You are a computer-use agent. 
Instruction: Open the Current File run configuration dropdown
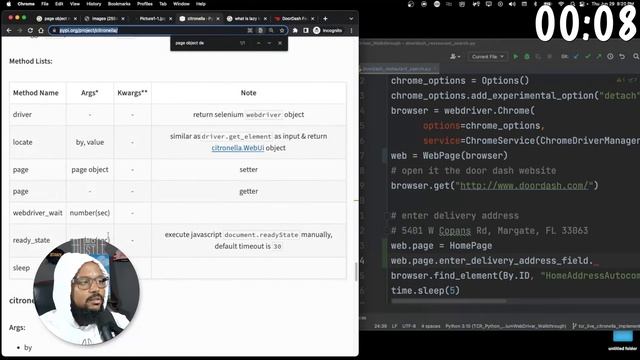point(487,56)
